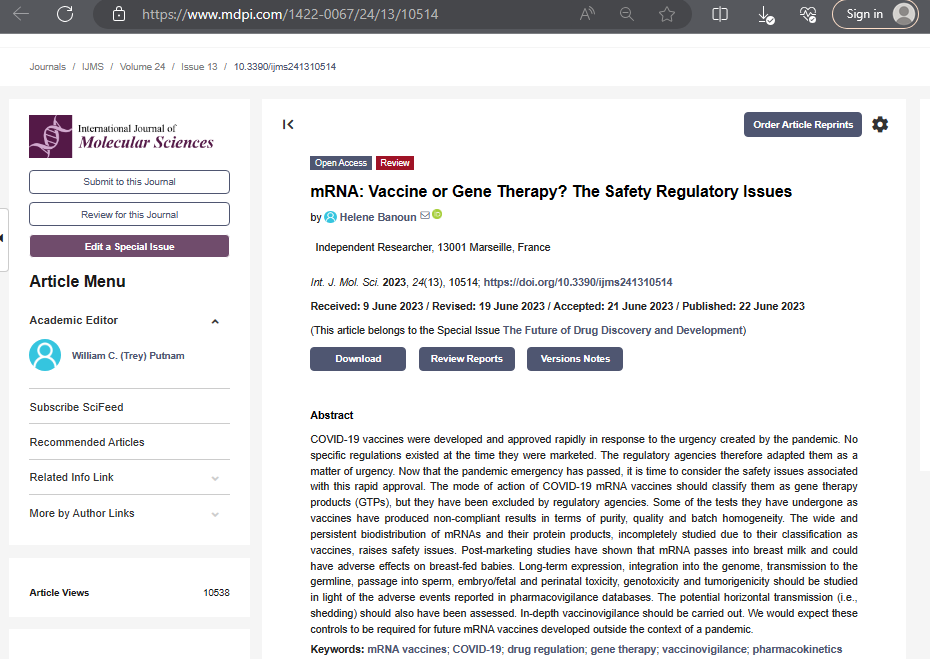Reload the page with refresh icon
Image resolution: width=930 pixels, height=659 pixels.
pos(65,14)
